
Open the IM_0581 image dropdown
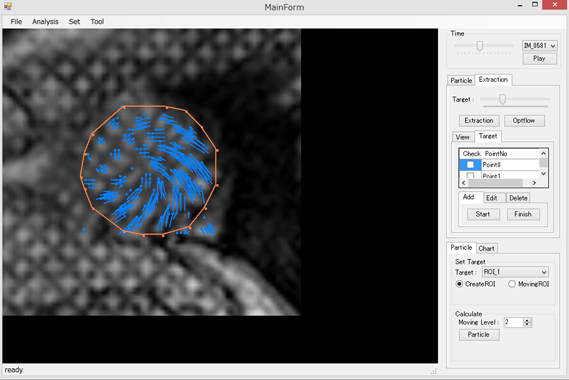(x=540, y=46)
